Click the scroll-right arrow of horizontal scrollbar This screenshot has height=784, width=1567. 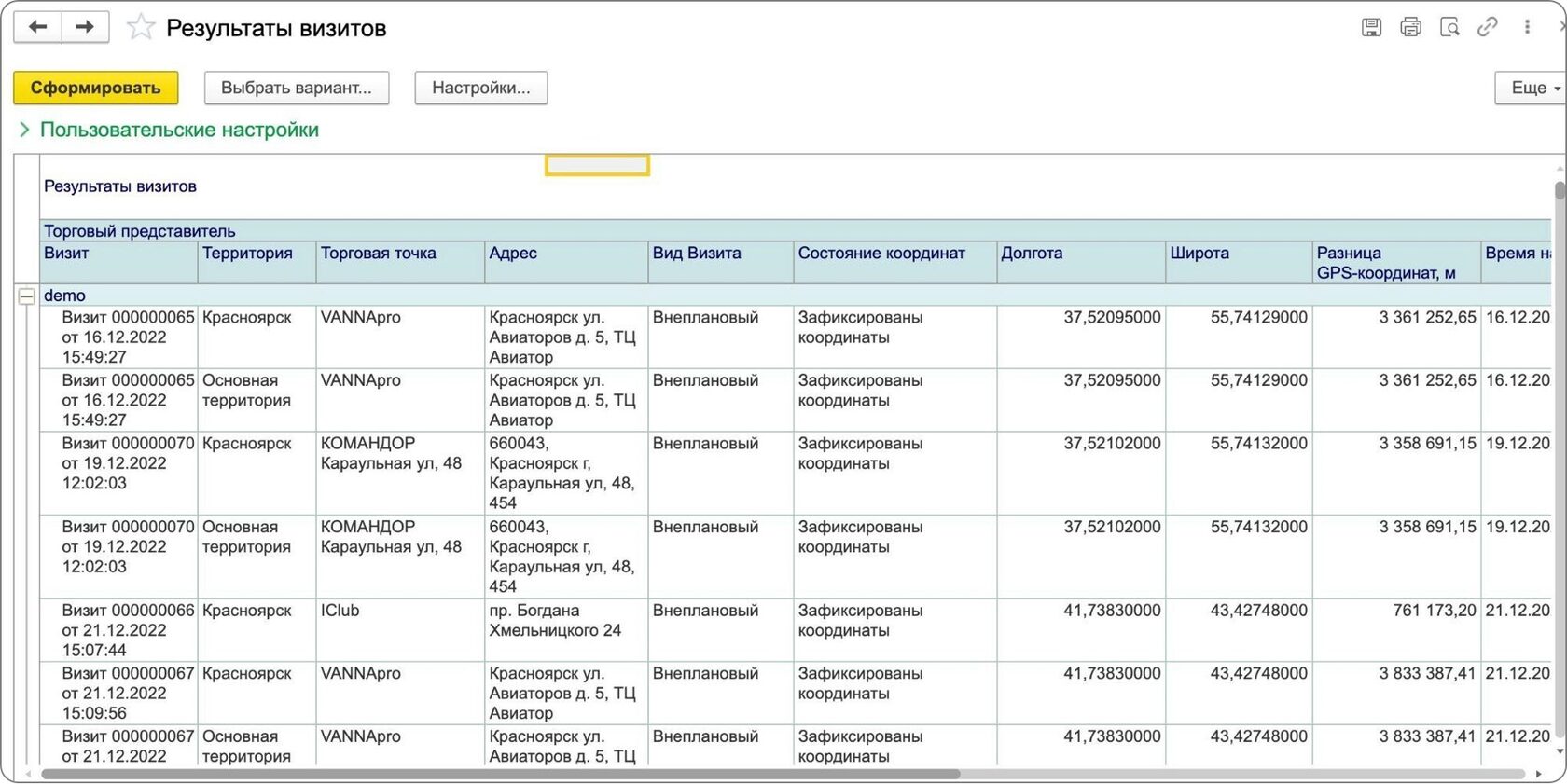point(1538,774)
